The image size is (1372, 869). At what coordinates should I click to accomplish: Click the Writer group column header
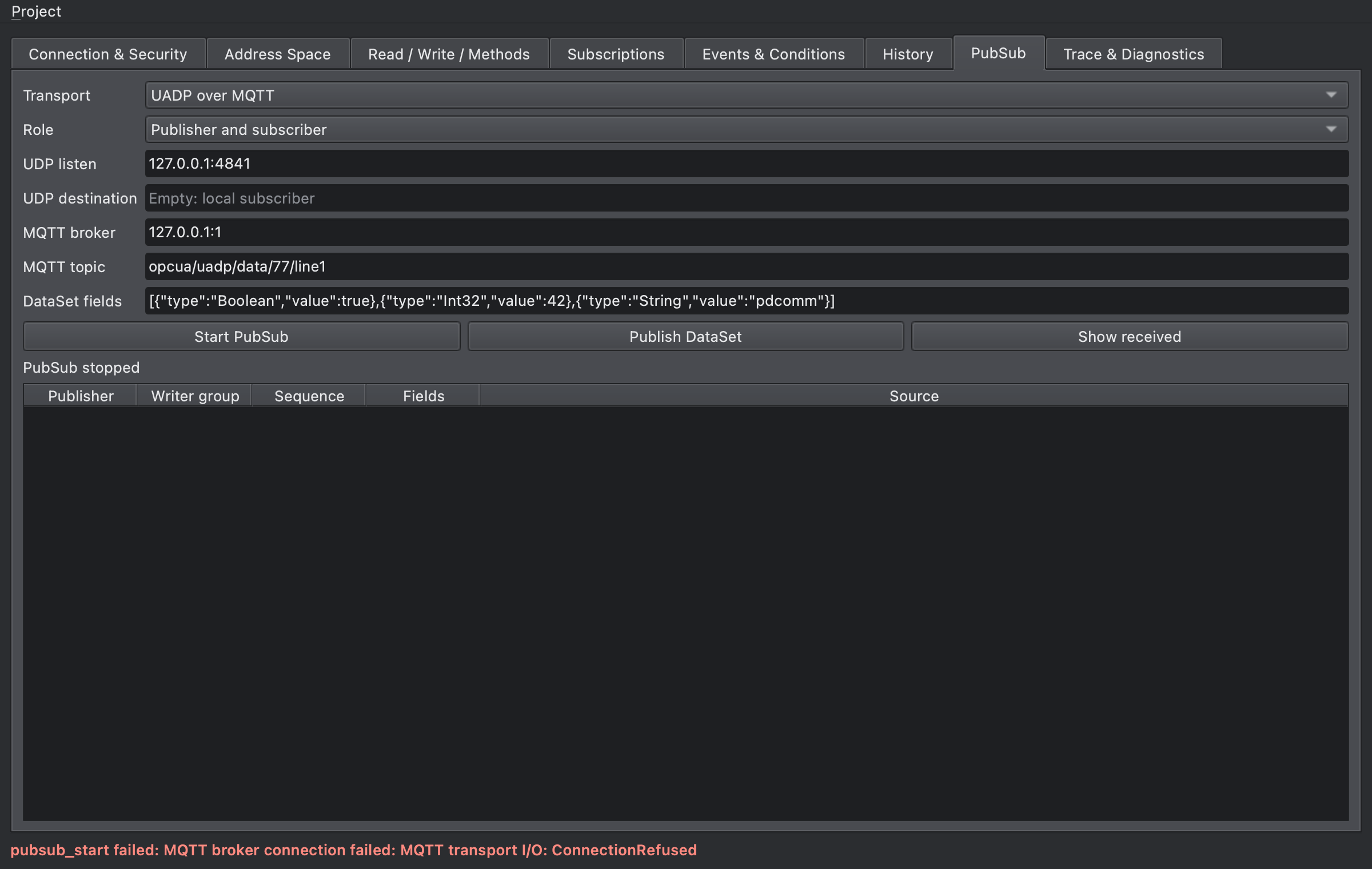[195, 396]
